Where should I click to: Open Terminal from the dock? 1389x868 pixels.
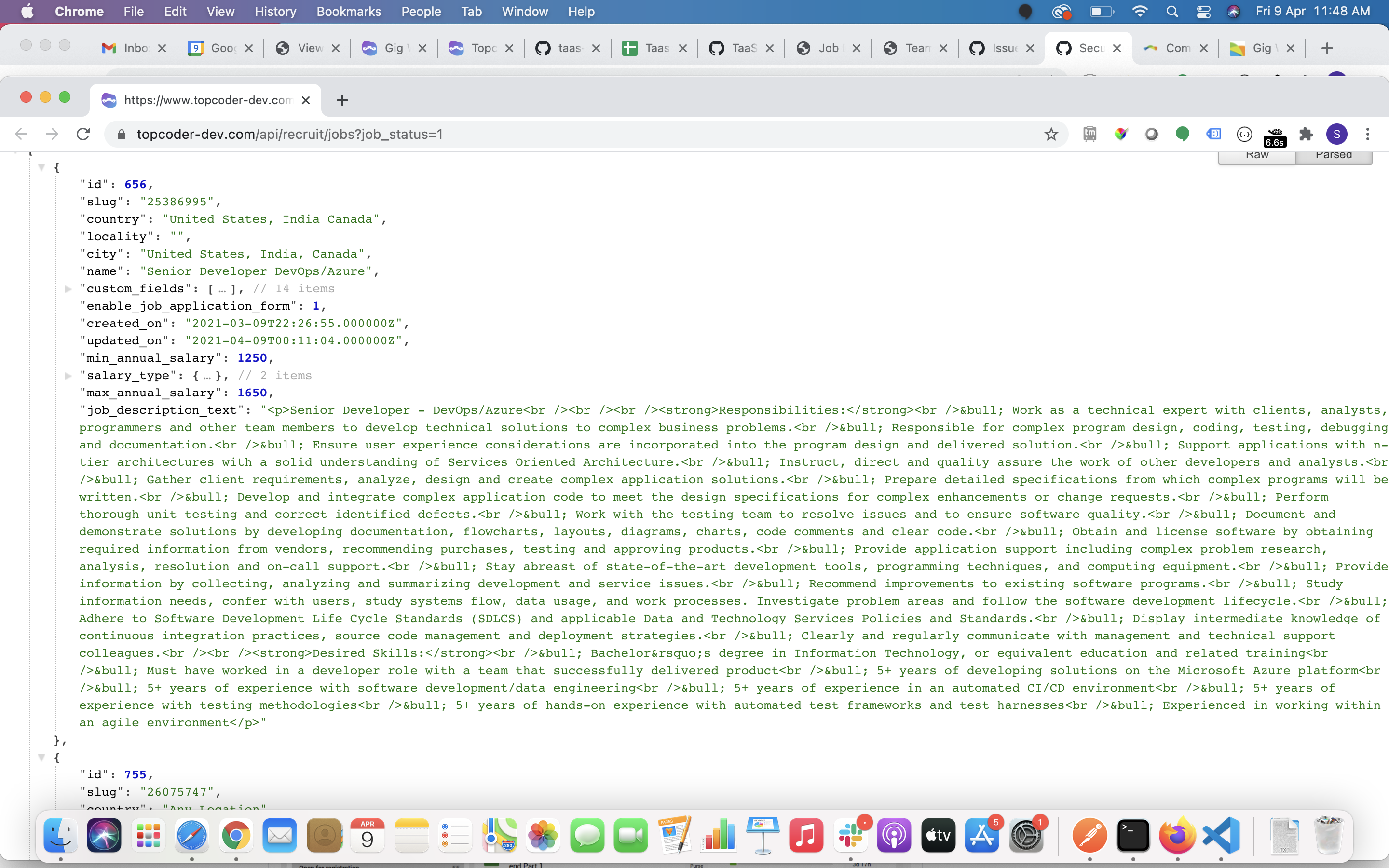[x=1133, y=835]
